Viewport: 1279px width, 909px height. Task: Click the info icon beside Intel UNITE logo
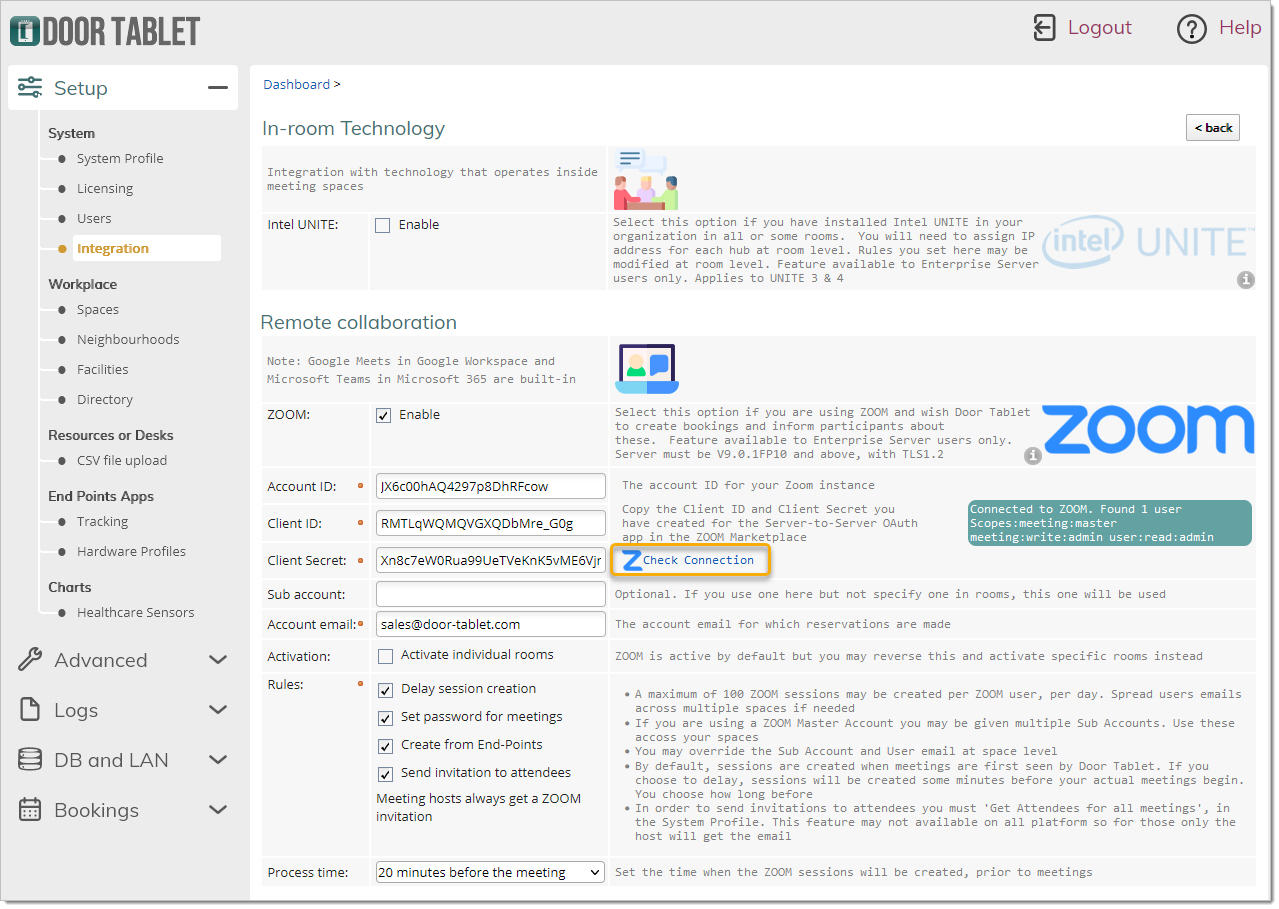tap(1245, 280)
